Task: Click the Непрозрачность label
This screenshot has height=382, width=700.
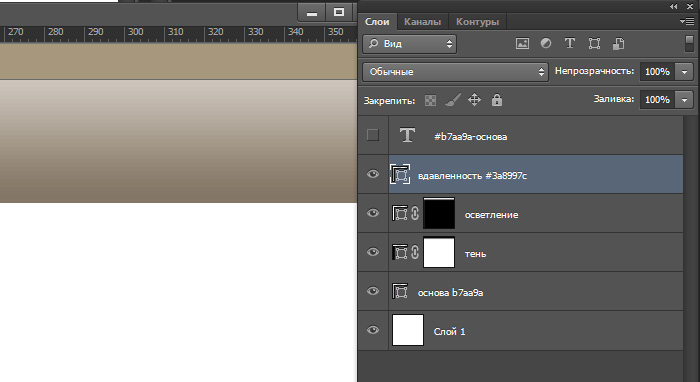Action: click(594, 71)
